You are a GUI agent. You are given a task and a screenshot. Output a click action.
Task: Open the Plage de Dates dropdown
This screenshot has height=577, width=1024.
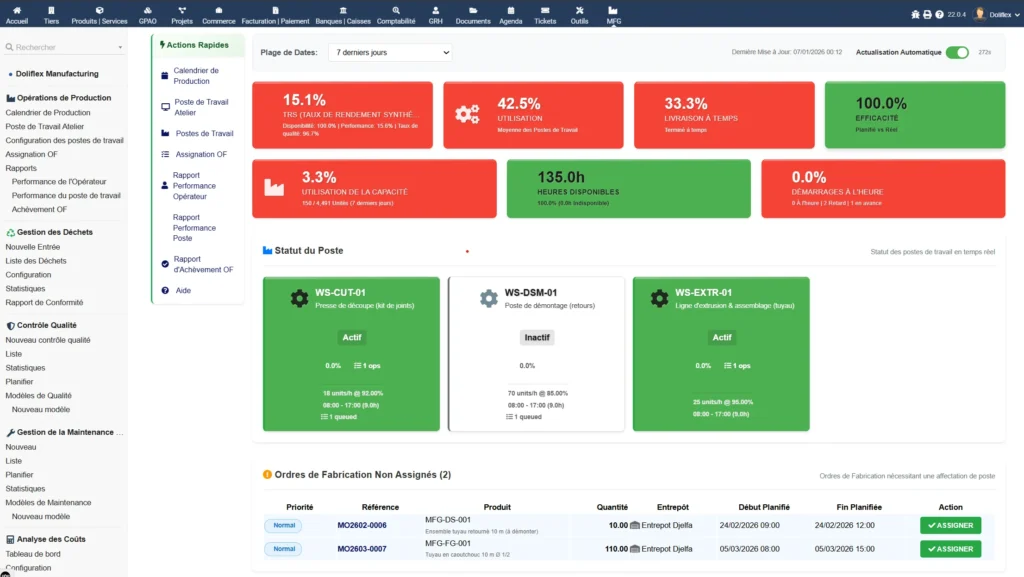click(x=389, y=52)
